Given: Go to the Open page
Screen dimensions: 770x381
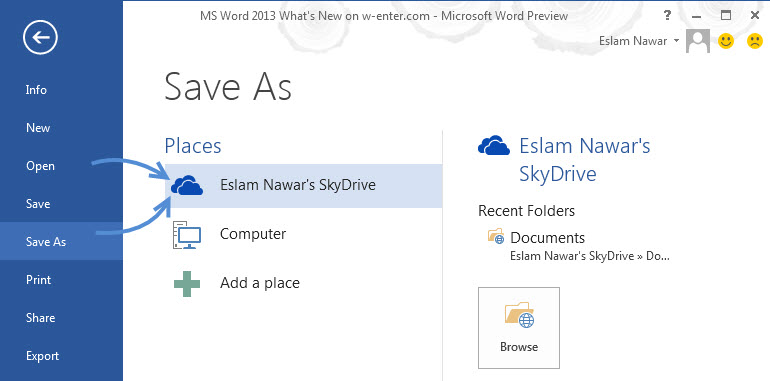Looking at the screenshot, I should 40,166.
